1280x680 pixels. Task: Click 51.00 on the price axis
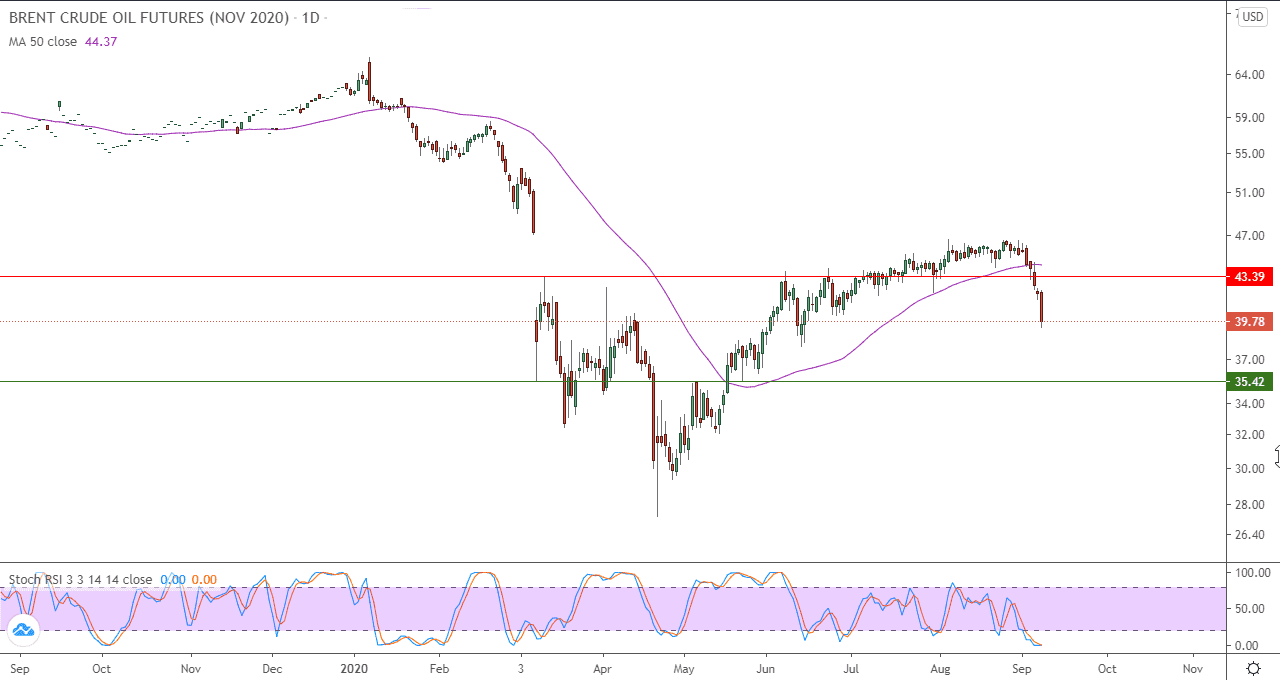pyautogui.click(x=1250, y=193)
